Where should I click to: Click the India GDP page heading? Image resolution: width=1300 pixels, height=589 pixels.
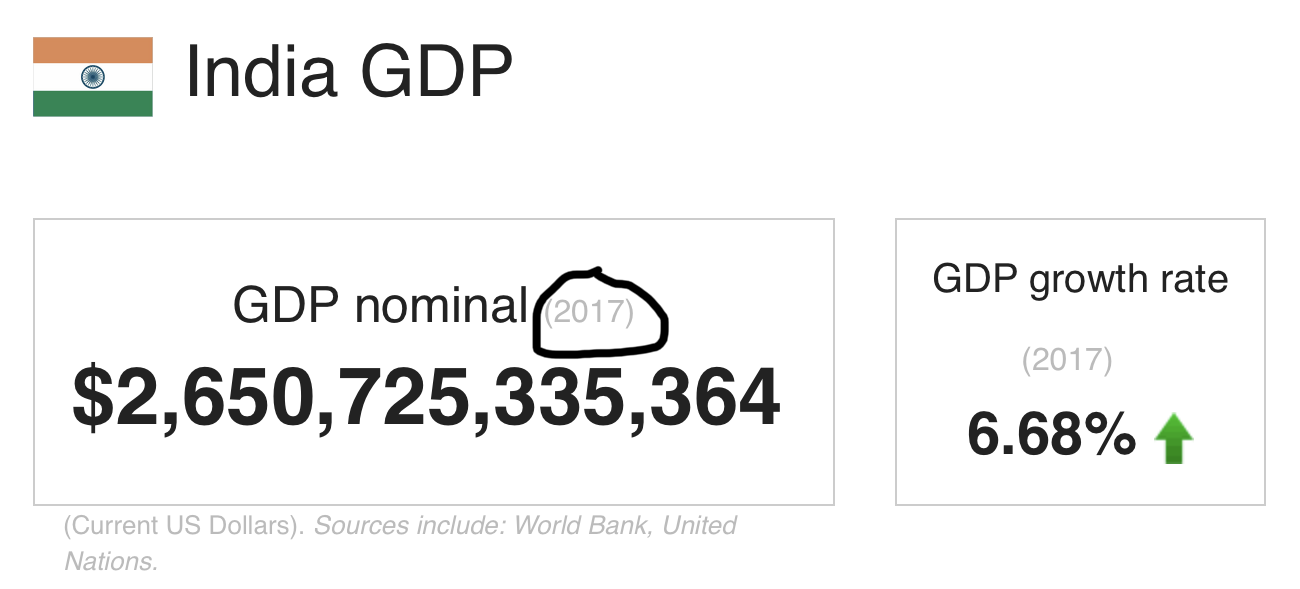[349, 74]
